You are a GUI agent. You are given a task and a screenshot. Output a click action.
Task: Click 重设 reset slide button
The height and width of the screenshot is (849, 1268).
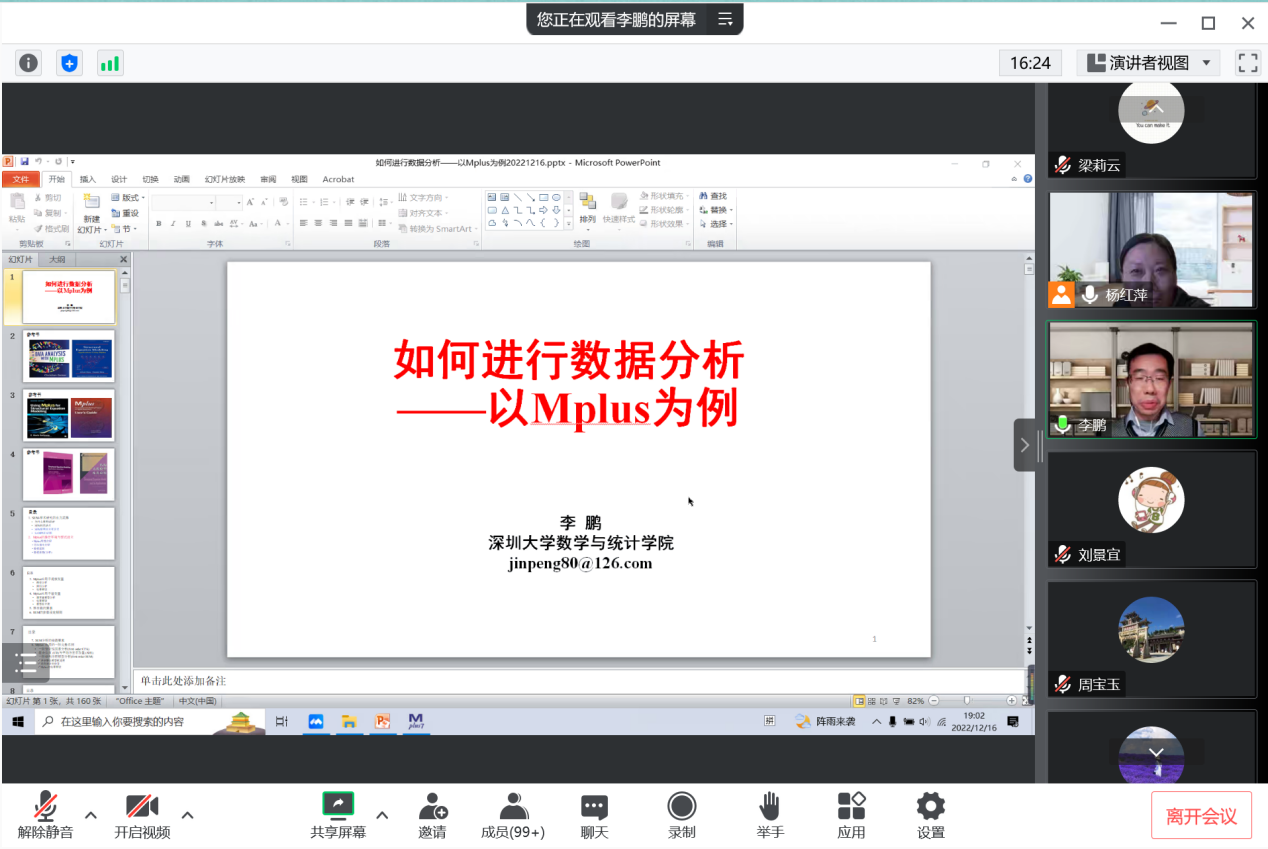pyautogui.click(x=126, y=213)
